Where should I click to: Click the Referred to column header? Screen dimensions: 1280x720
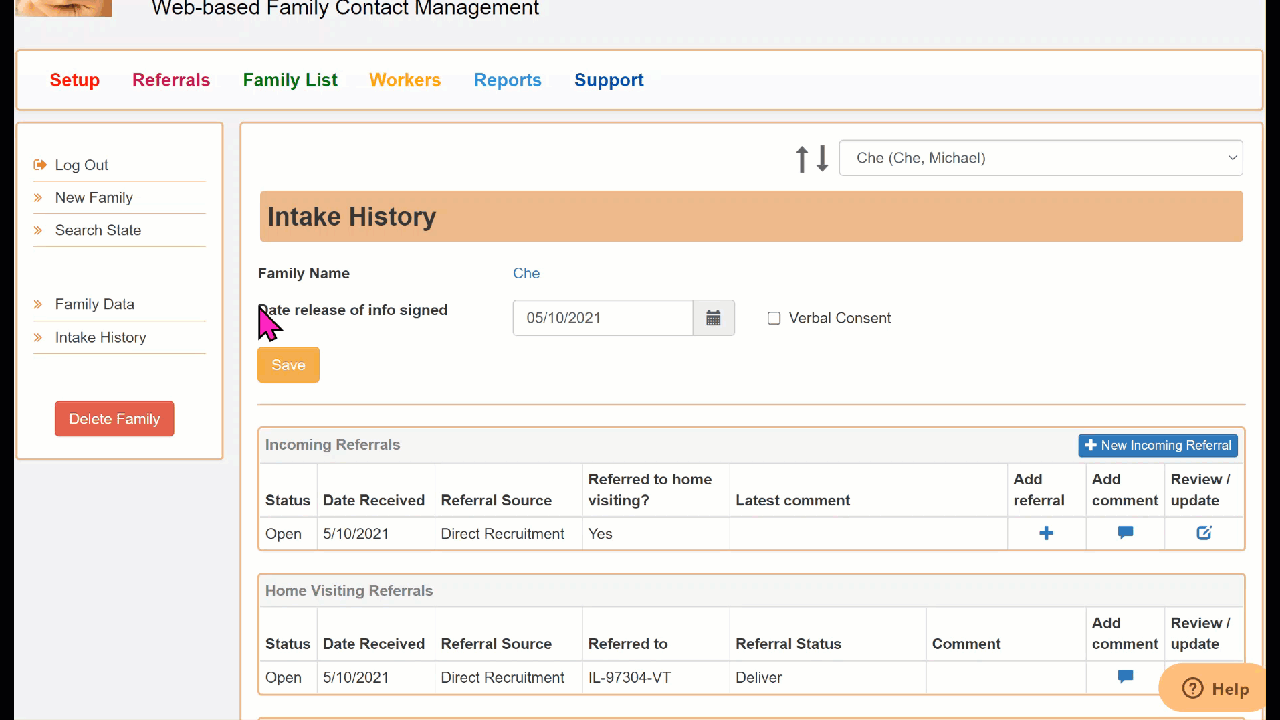coord(628,644)
